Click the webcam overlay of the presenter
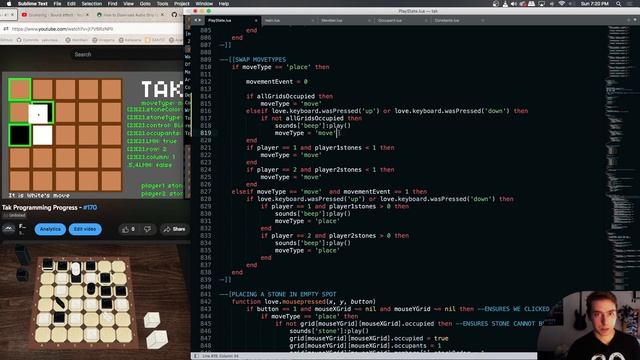 point(589,325)
